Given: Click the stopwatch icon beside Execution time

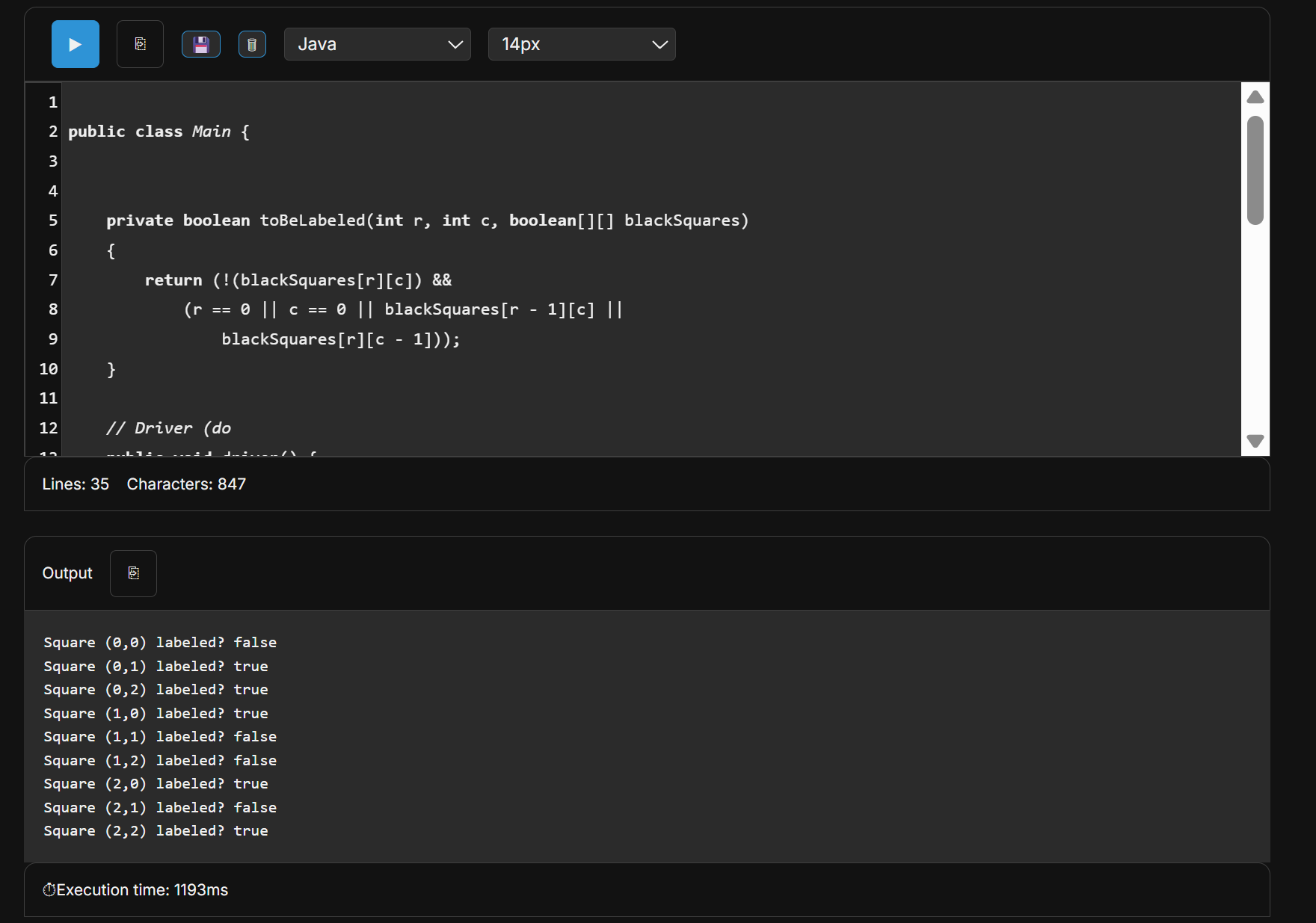Looking at the screenshot, I should coord(49,890).
